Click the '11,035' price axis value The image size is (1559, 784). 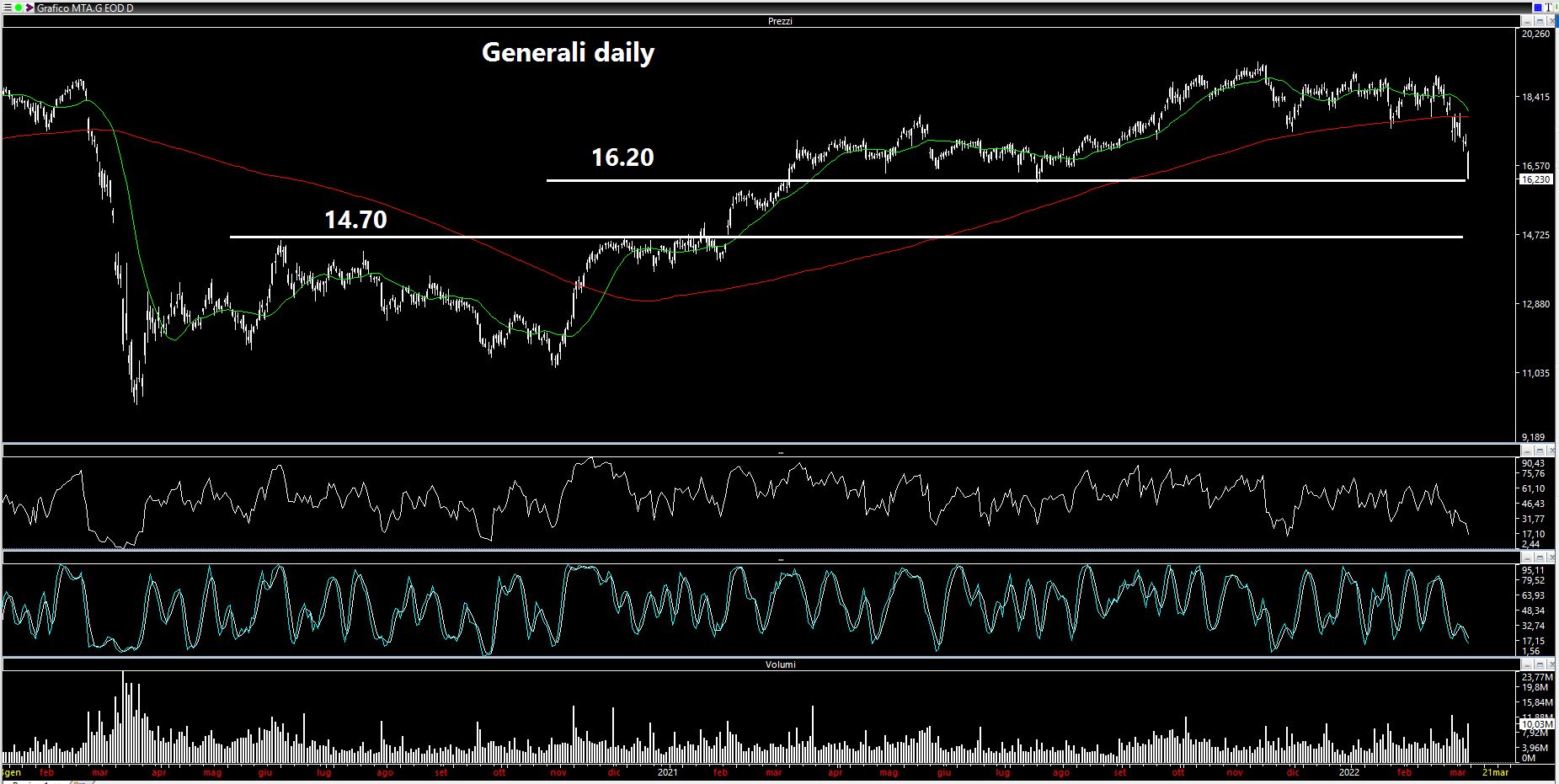tap(1535, 373)
